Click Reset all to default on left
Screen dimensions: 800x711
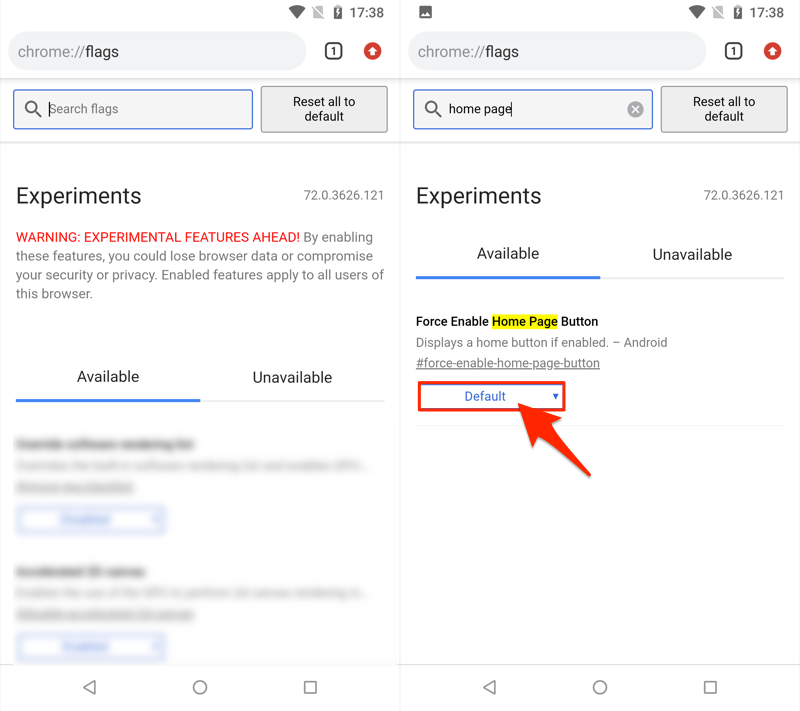point(324,109)
